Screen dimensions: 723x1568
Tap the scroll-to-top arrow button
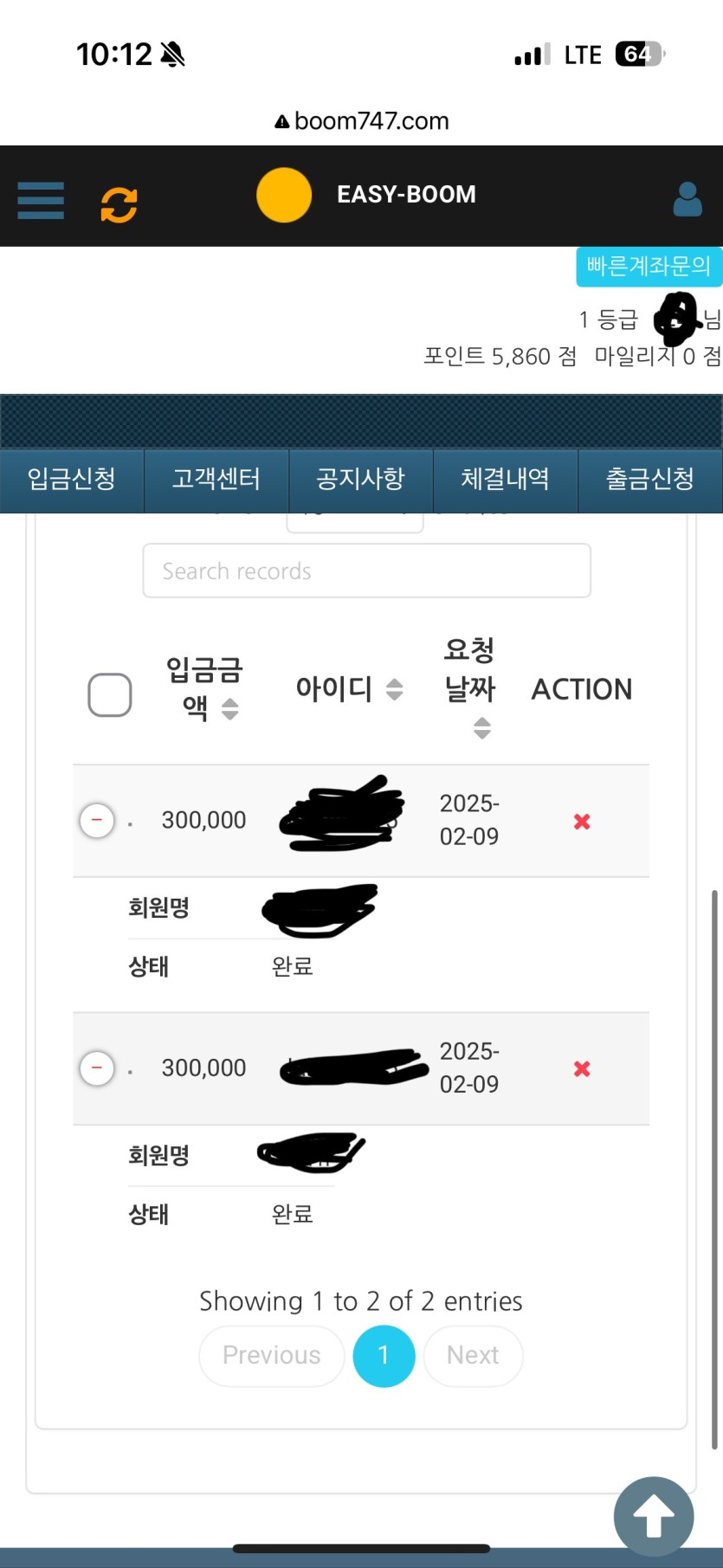tap(654, 1516)
